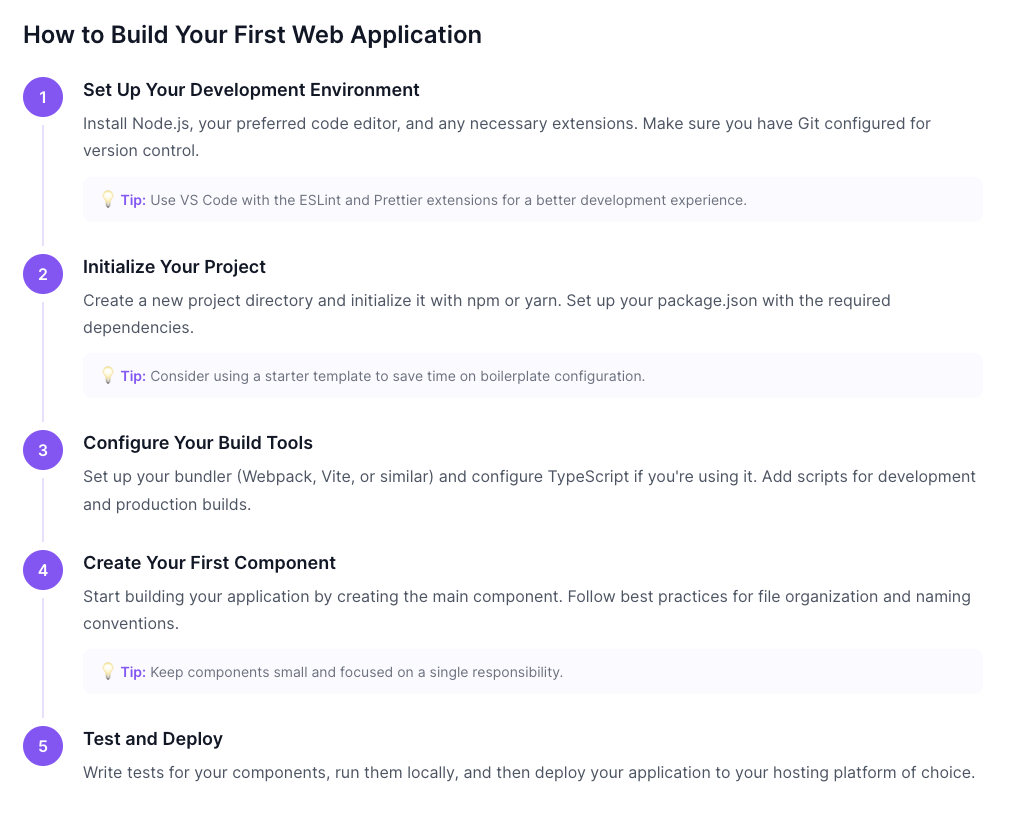Click the lightbulb icon in the VS Code tip

tap(108, 199)
